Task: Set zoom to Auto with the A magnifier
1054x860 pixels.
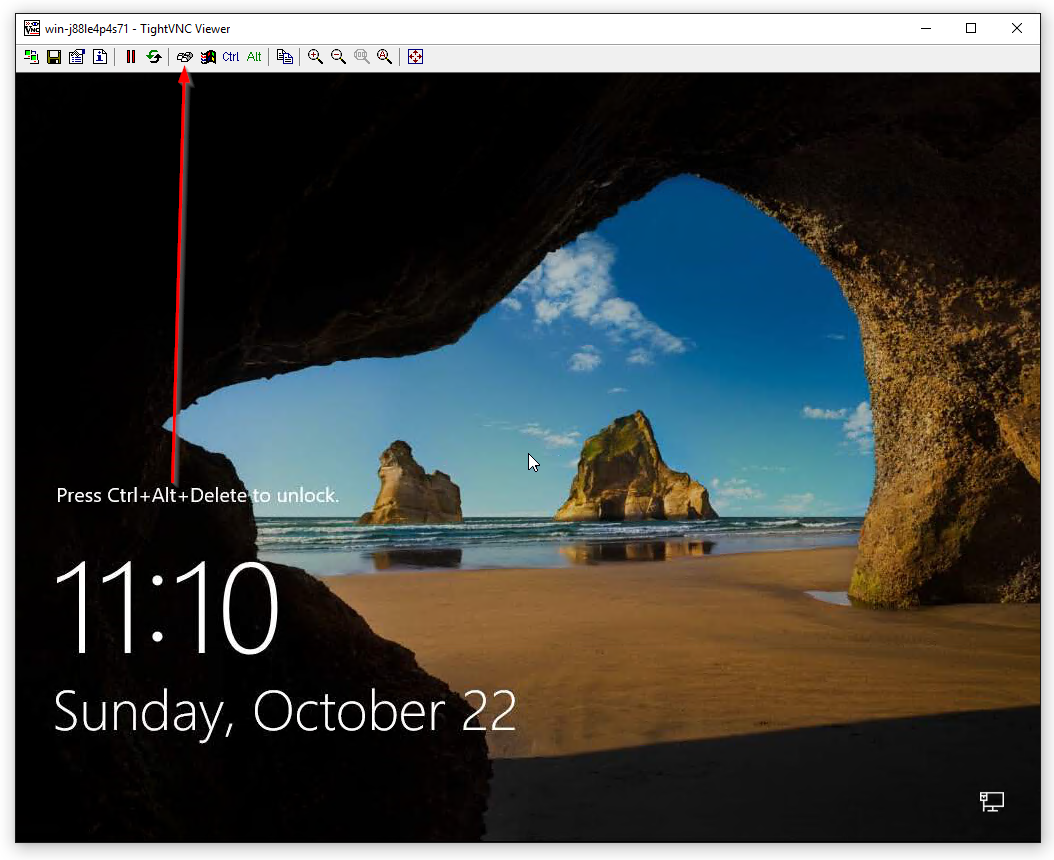Action: pyautogui.click(x=384, y=56)
